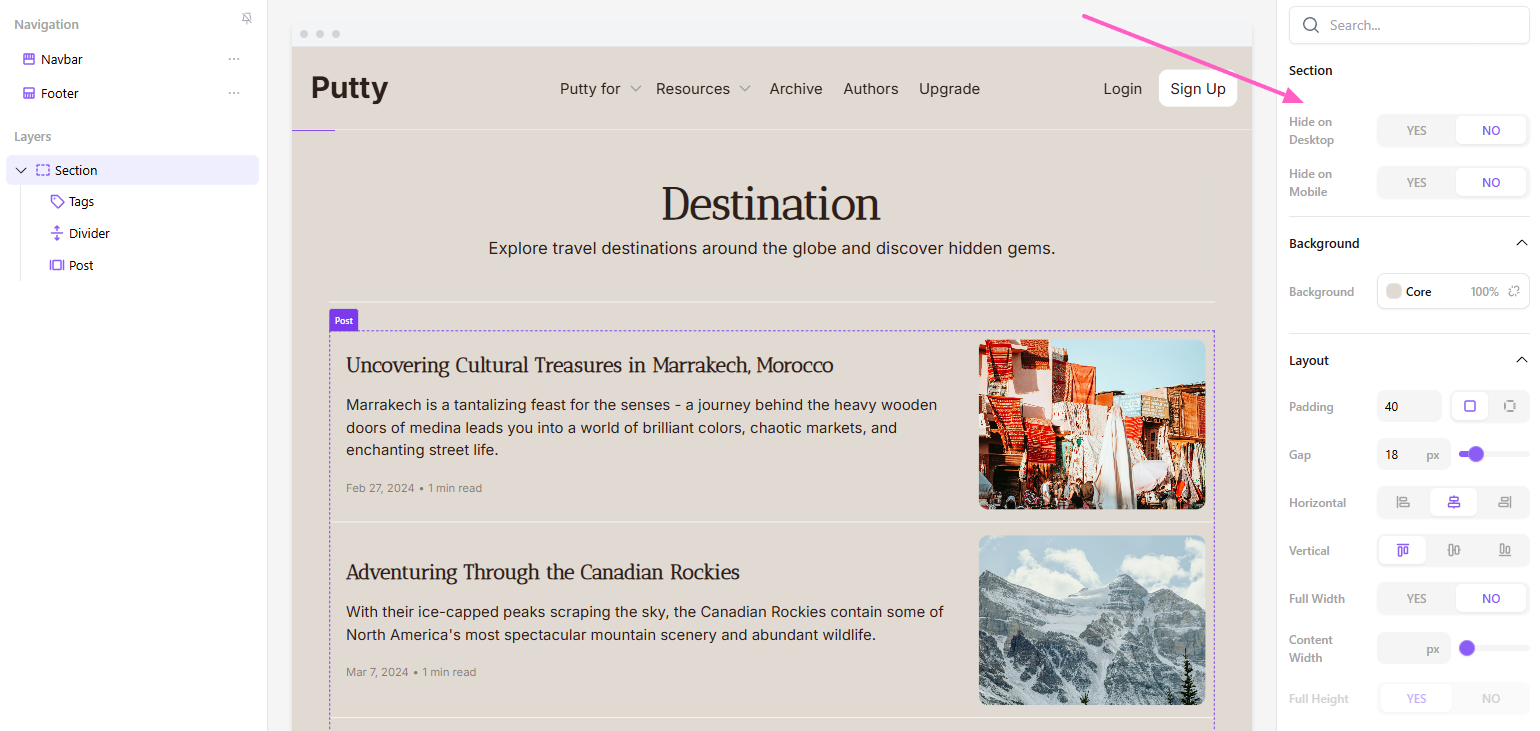Viewport: 1540px width, 731px height.
Task: Open Footer options via three-dots icon
Action: [x=234, y=93]
